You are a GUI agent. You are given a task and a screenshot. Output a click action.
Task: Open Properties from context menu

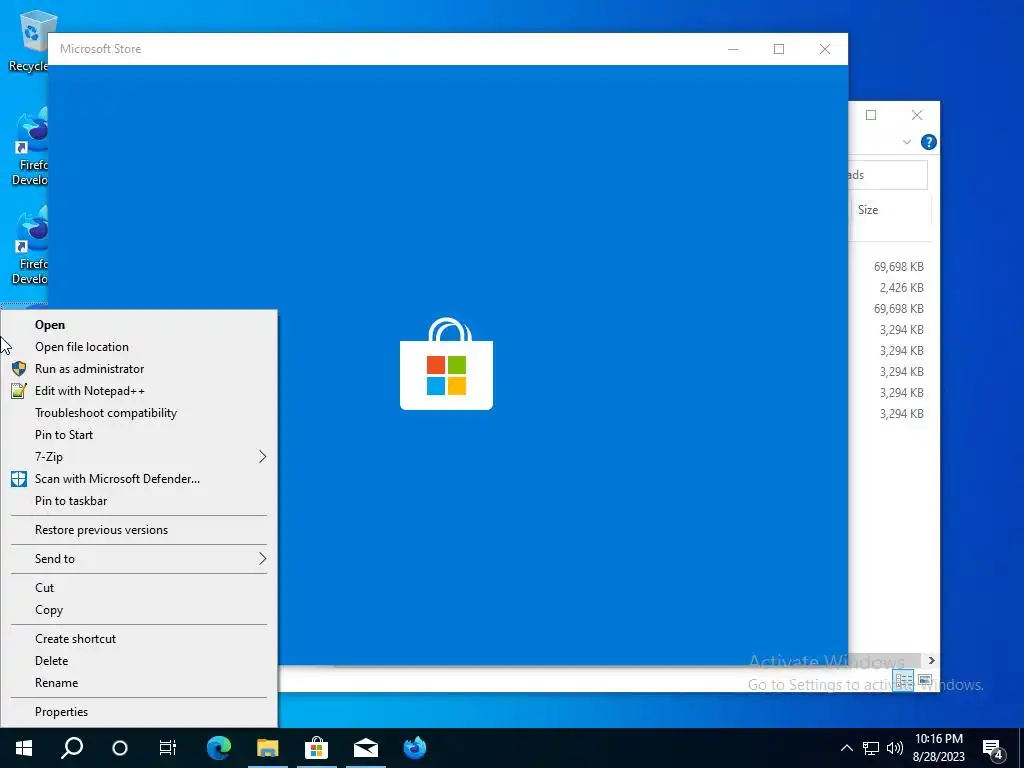(x=61, y=712)
